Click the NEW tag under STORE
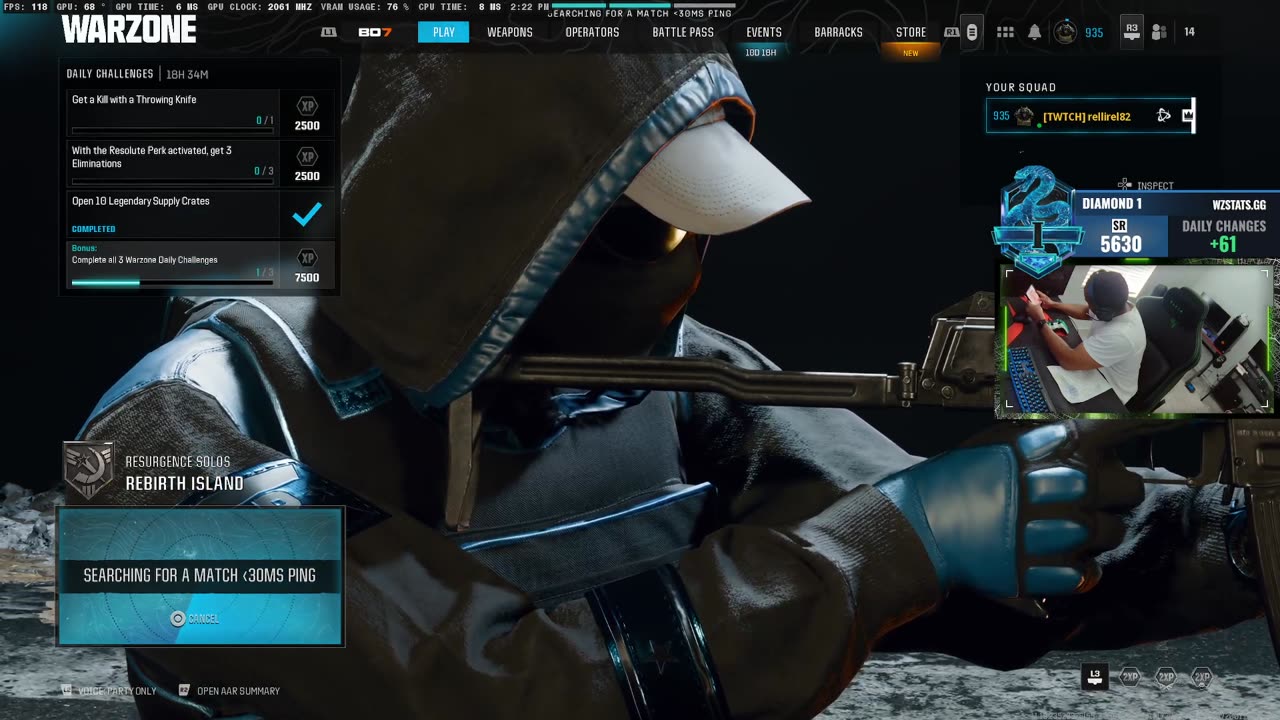Viewport: 1280px width, 720px height. [x=910, y=53]
